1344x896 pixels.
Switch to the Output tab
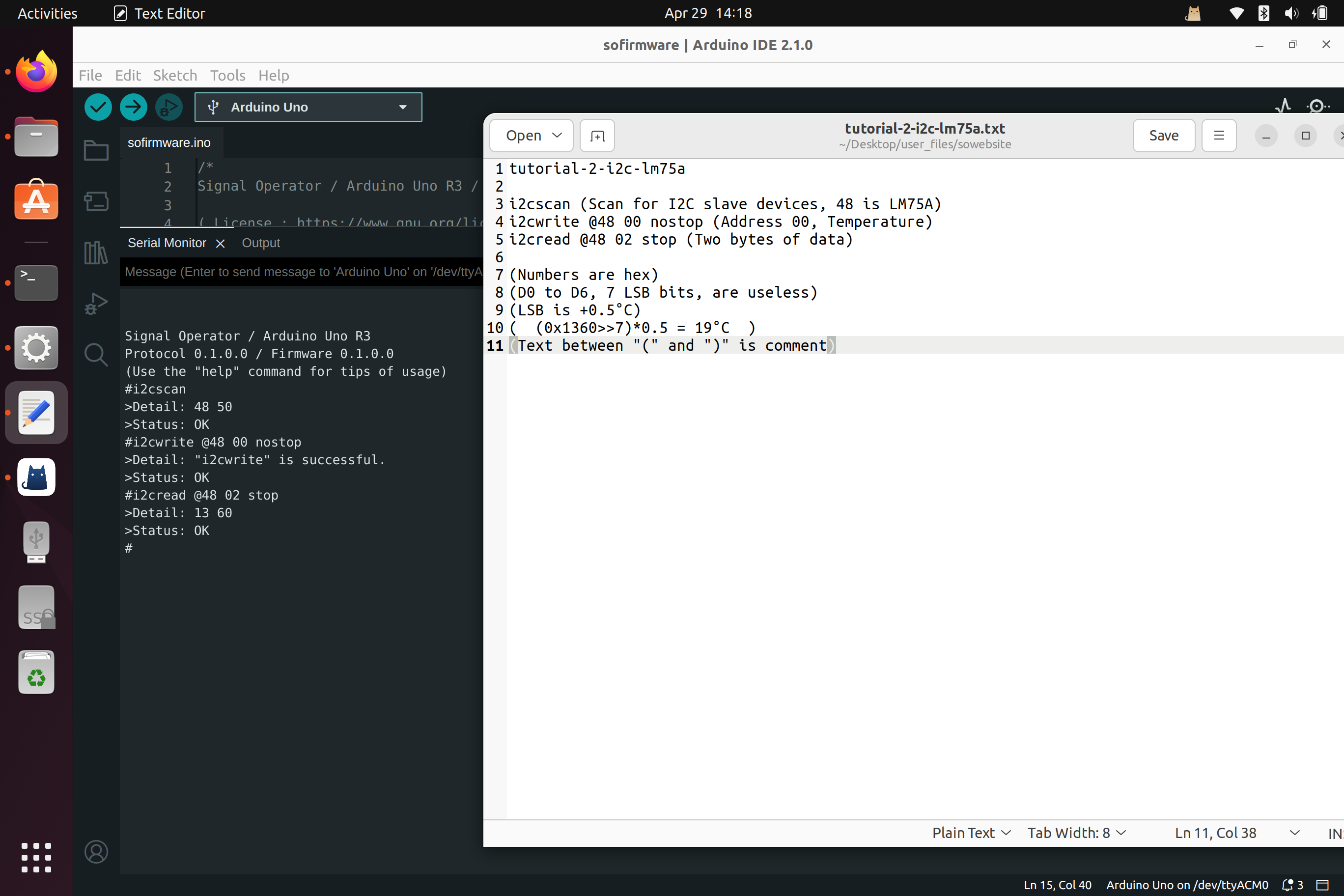point(260,243)
